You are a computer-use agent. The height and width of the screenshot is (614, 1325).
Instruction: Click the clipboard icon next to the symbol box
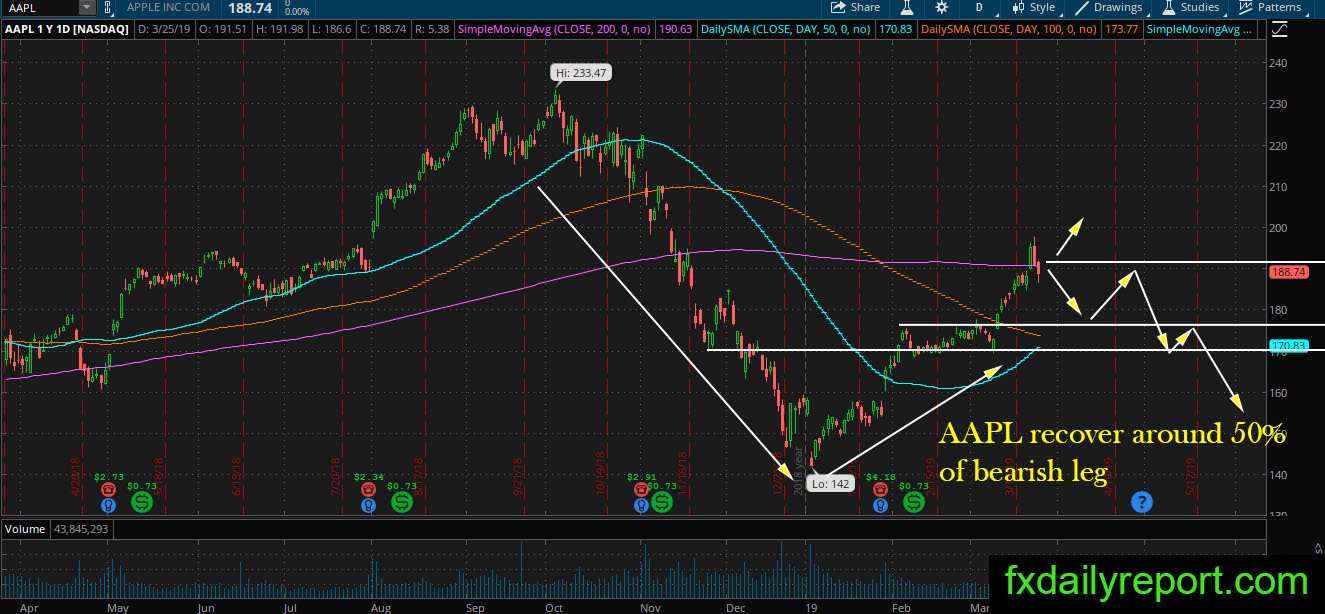tap(107, 7)
